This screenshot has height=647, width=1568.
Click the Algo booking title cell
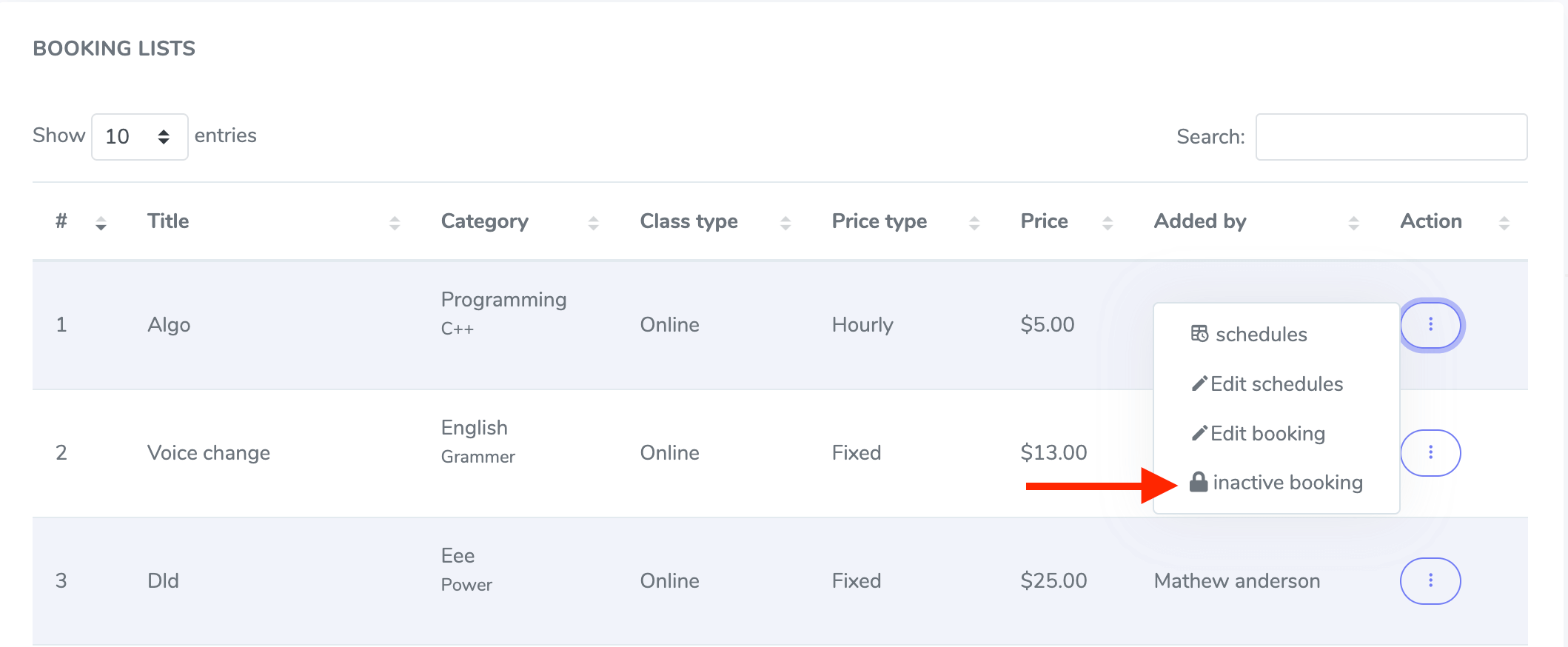click(169, 325)
